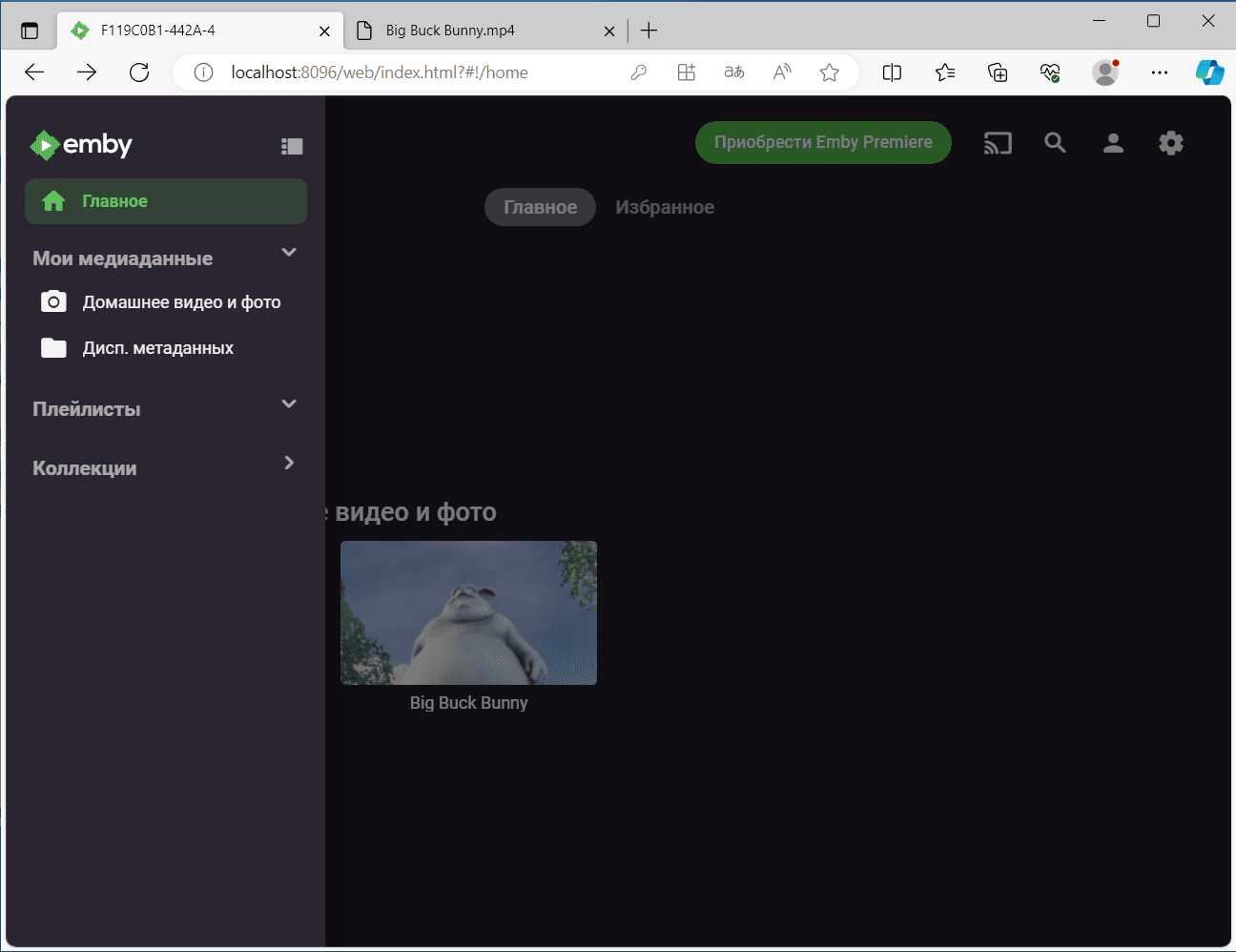Screen dimensions: 1236x952
Task: Toggle the sidebar pin menu icon
Action: 292,146
